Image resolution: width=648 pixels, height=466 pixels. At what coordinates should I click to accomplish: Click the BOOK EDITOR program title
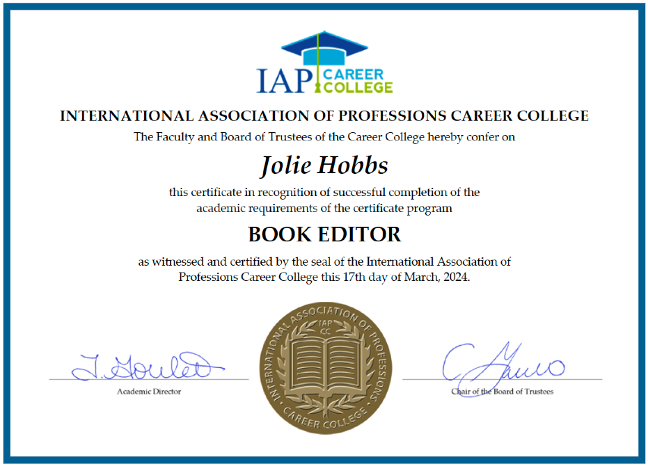(324, 235)
